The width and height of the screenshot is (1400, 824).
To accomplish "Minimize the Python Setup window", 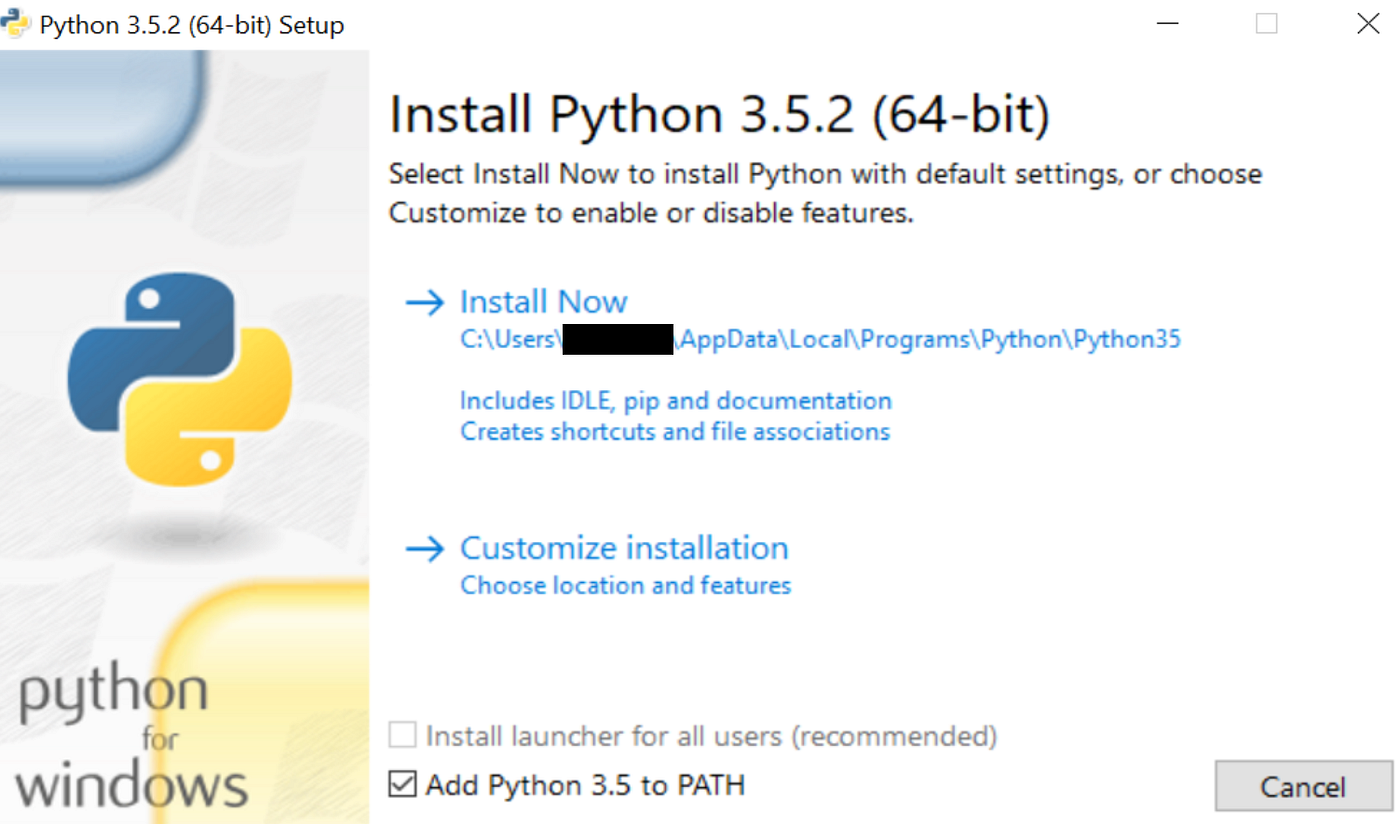I will (x=1166, y=24).
